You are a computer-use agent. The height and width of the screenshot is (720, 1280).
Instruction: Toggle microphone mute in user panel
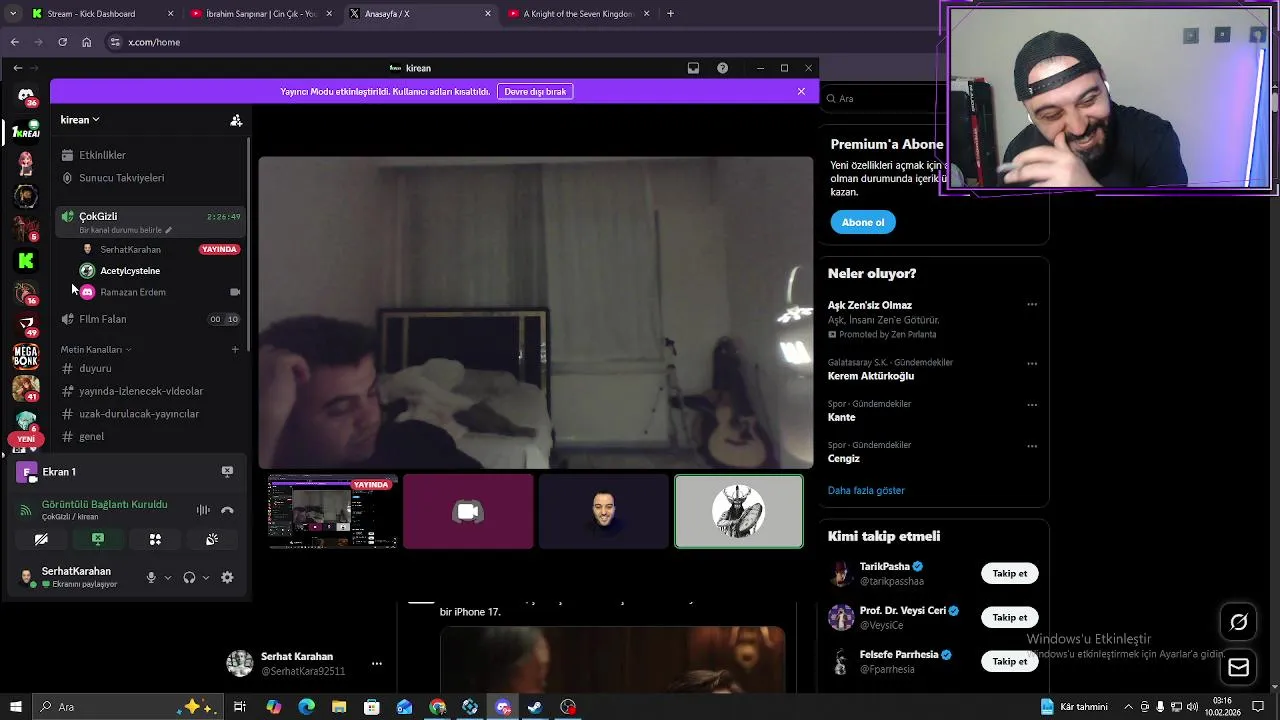pyautogui.click(x=151, y=577)
